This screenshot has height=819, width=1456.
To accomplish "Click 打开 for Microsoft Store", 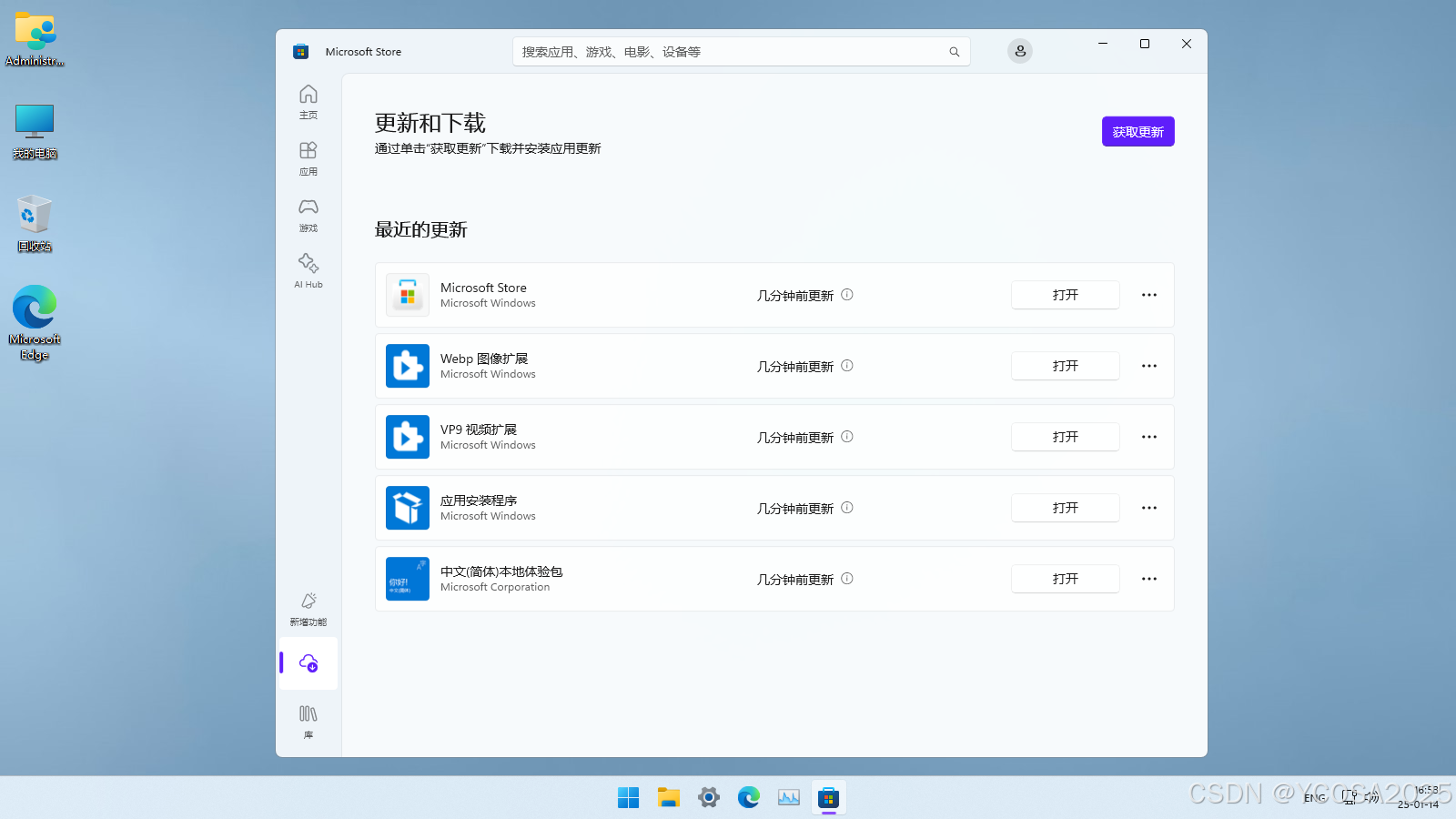I will click(1066, 295).
